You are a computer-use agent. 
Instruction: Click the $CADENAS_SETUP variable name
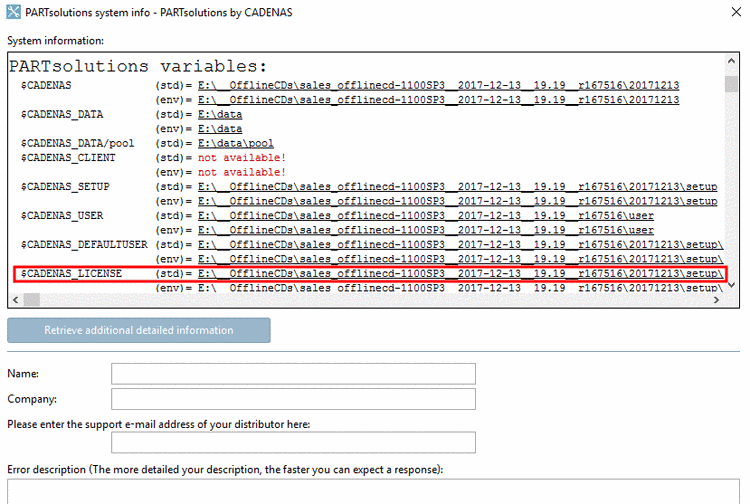coord(65,187)
